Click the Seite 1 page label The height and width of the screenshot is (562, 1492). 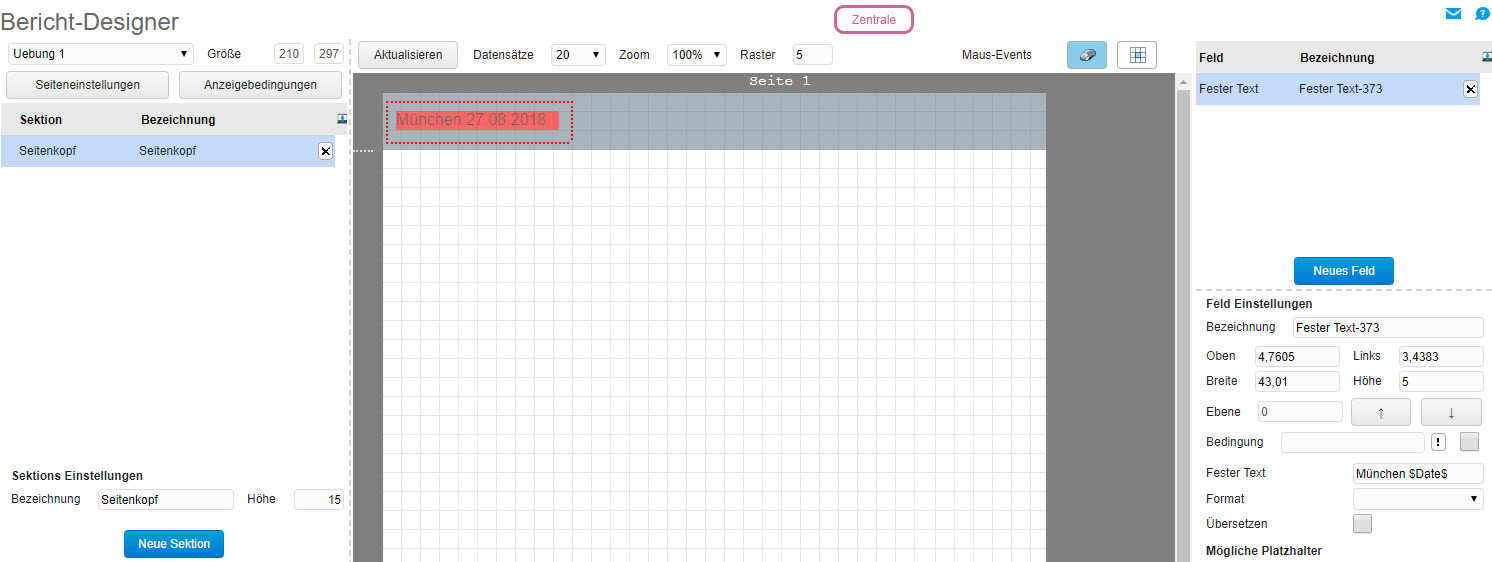coord(780,81)
